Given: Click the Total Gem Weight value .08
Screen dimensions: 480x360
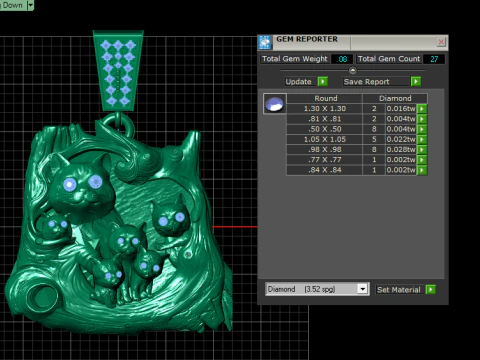Looking at the screenshot, I should (342, 59).
